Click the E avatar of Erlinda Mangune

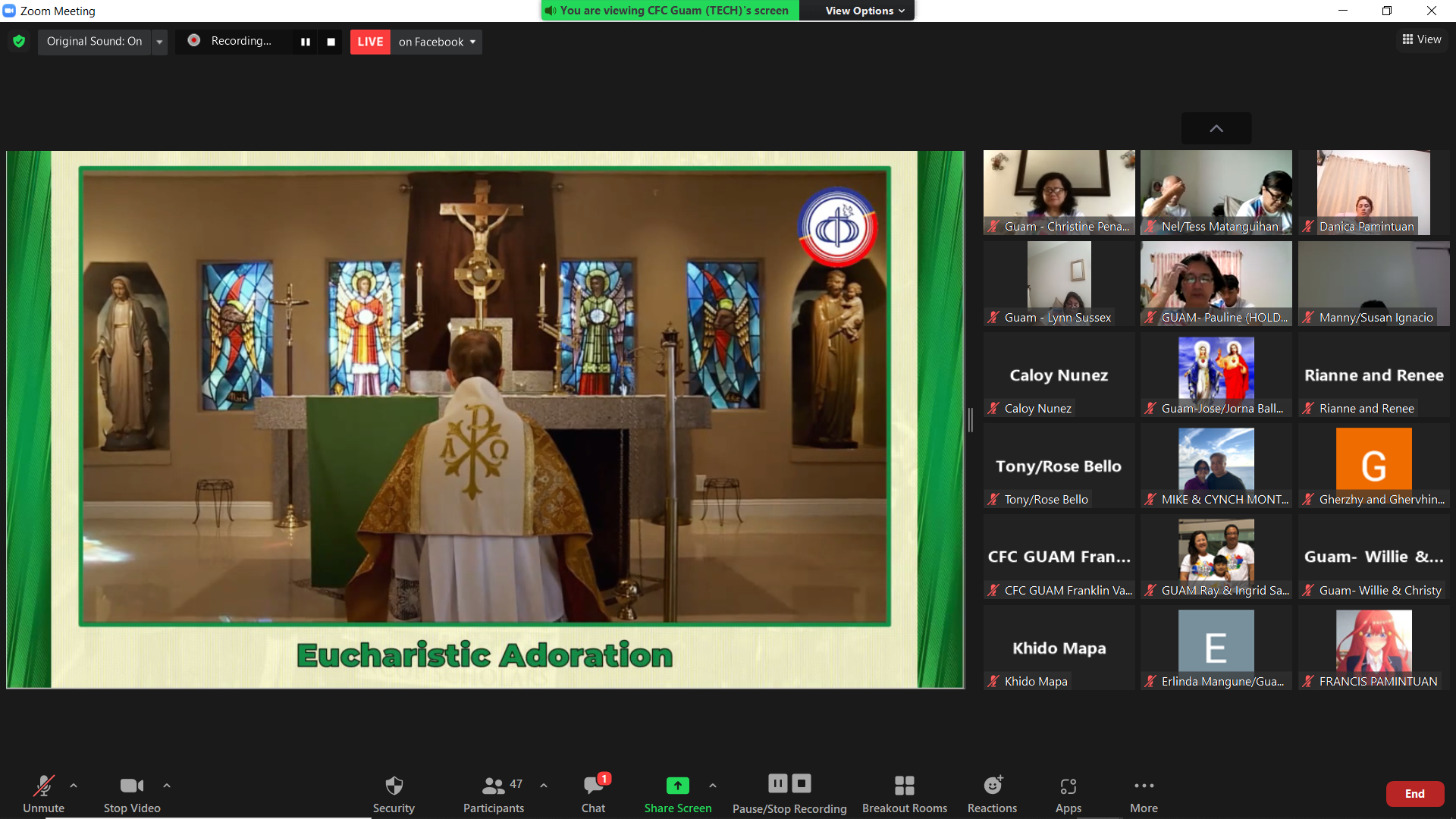[1216, 641]
